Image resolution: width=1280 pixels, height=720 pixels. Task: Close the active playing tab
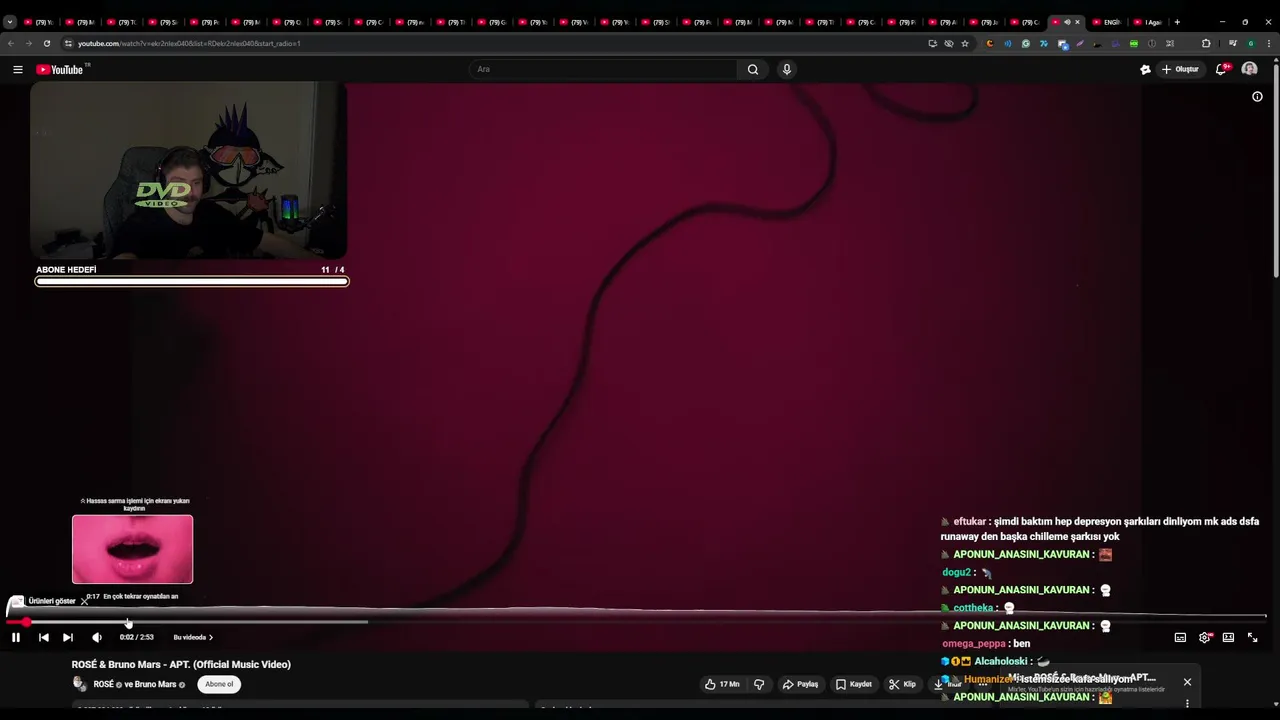click(1077, 22)
